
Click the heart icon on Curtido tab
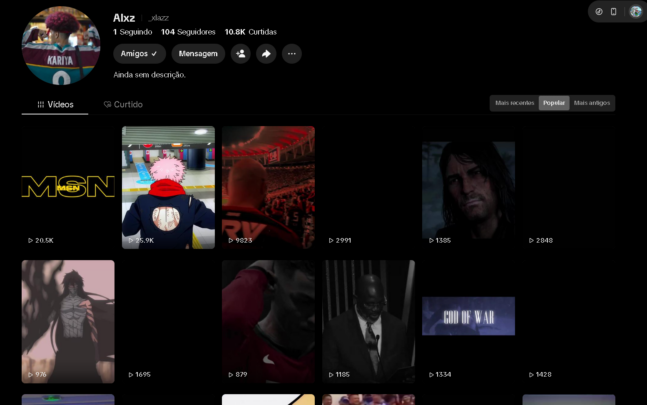[x=107, y=104]
